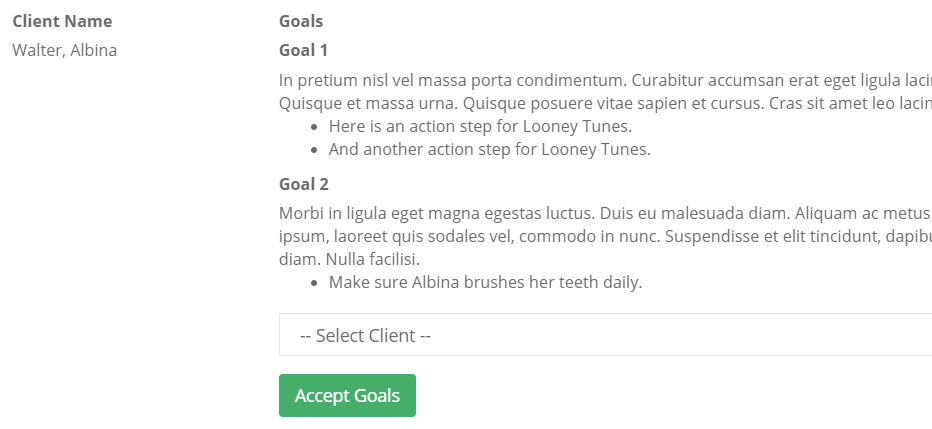This screenshot has height=429, width=932.
Task: Click bullet before 'Here is an action step'
Action: [x=315, y=127]
